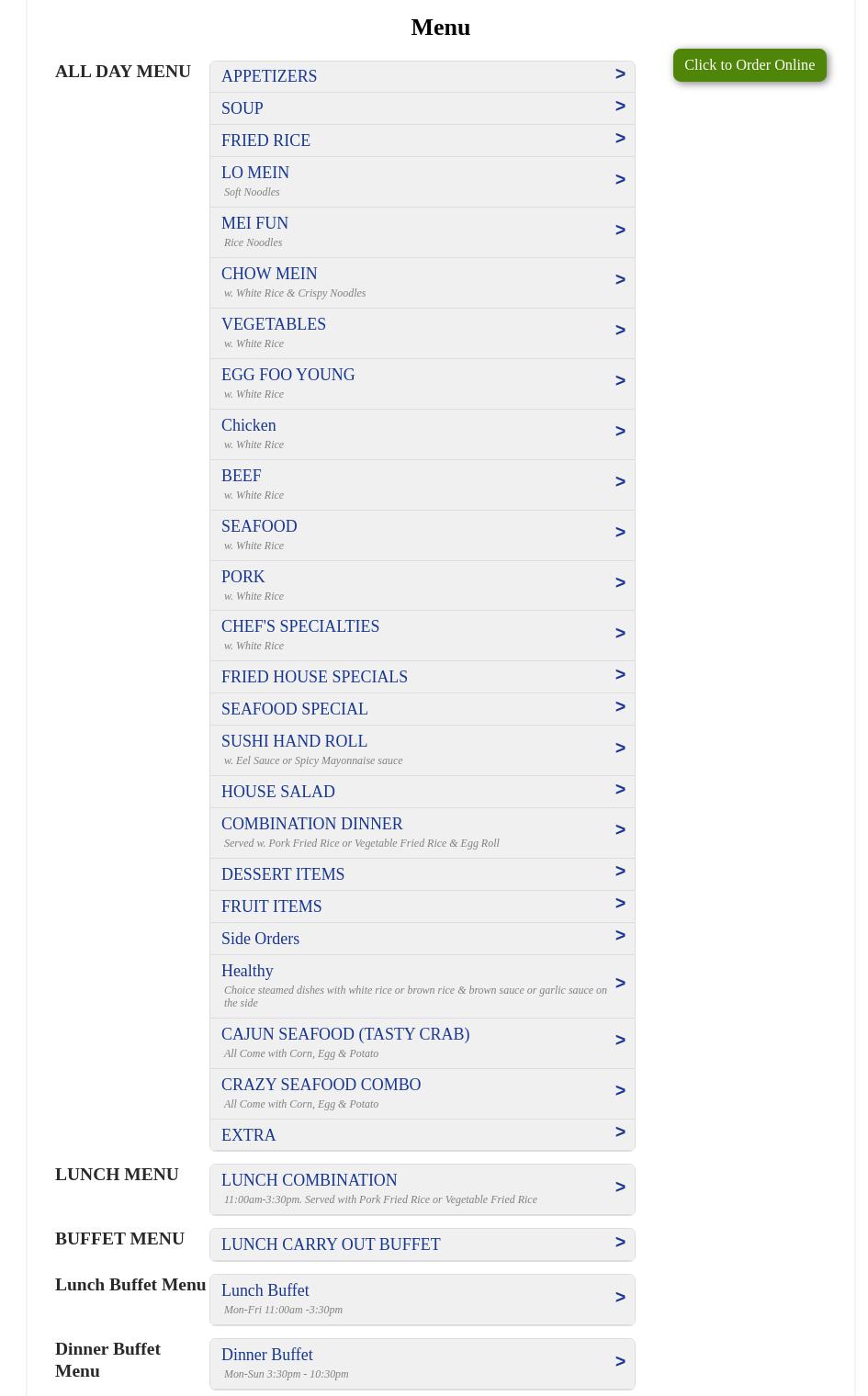The image size is (868, 1396).
Task: Select the Chicken menu category
Action: coord(249,425)
